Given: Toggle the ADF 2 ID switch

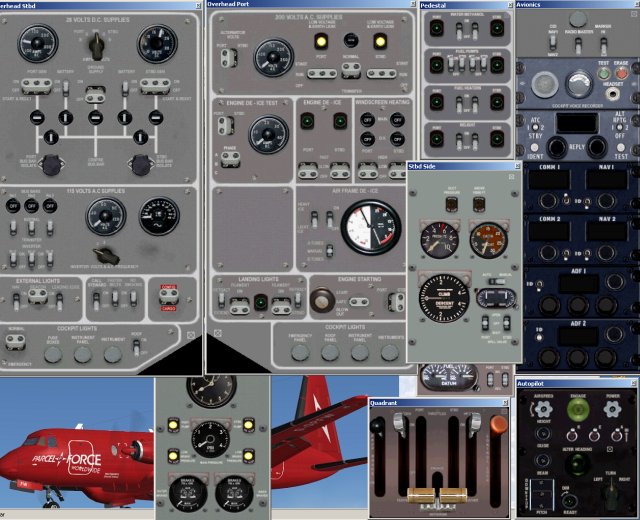Looking at the screenshot, I should pyautogui.click(x=539, y=338).
